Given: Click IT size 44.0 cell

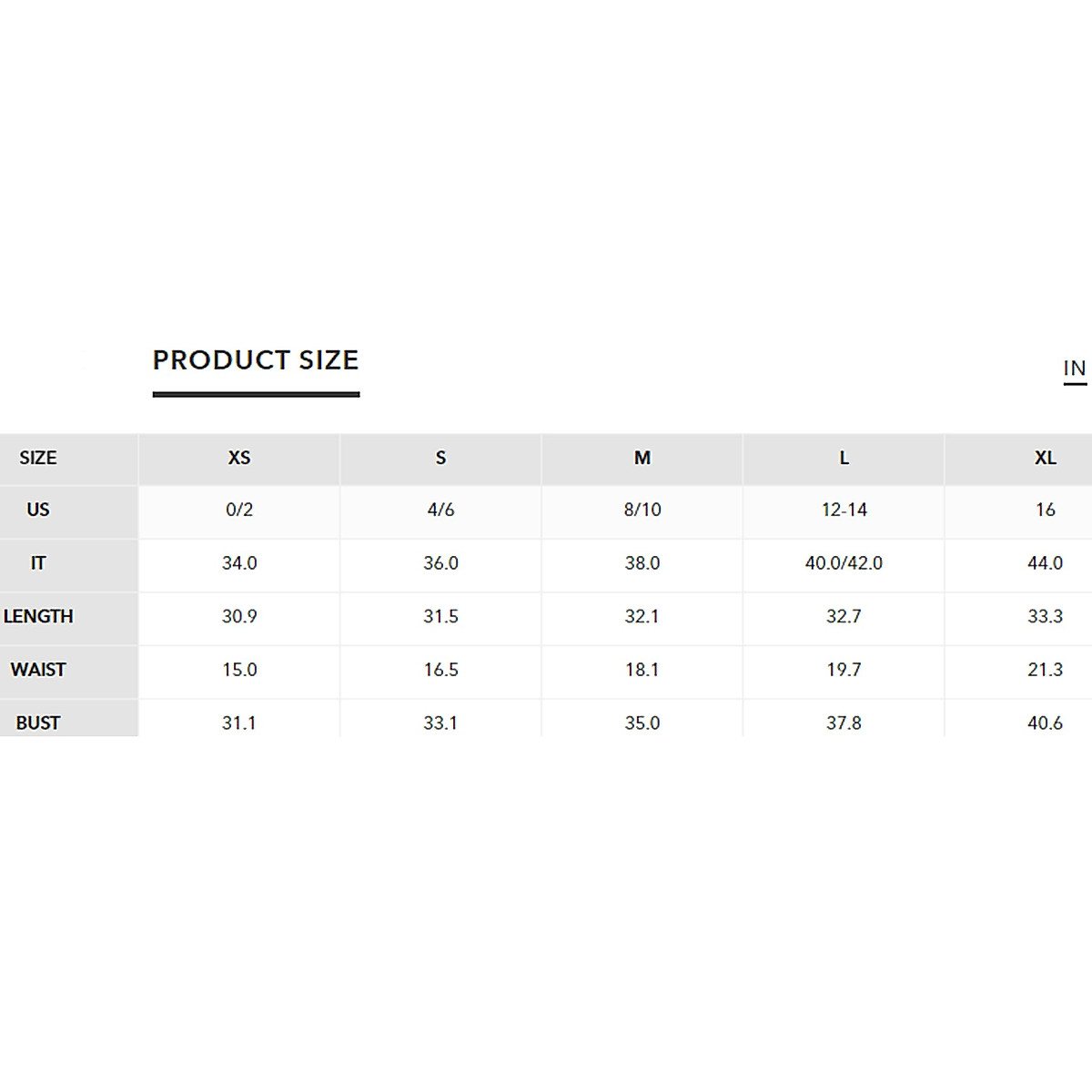Looking at the screenshot, I should [x=1045, y=563].
